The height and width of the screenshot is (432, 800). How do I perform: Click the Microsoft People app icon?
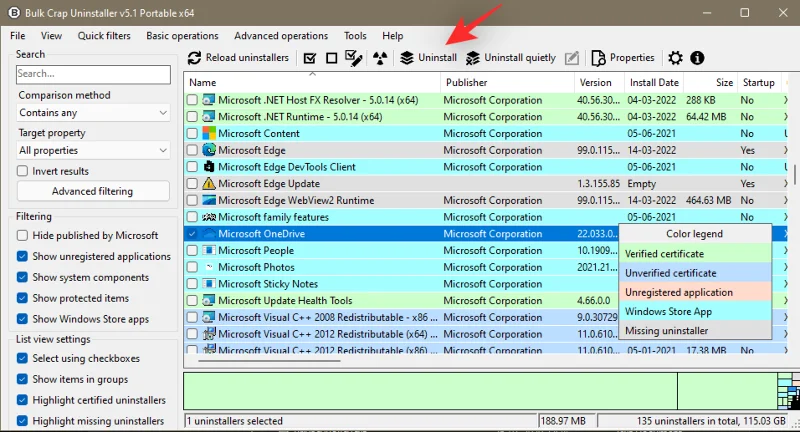pyautogui.click(x=209, y=250)
